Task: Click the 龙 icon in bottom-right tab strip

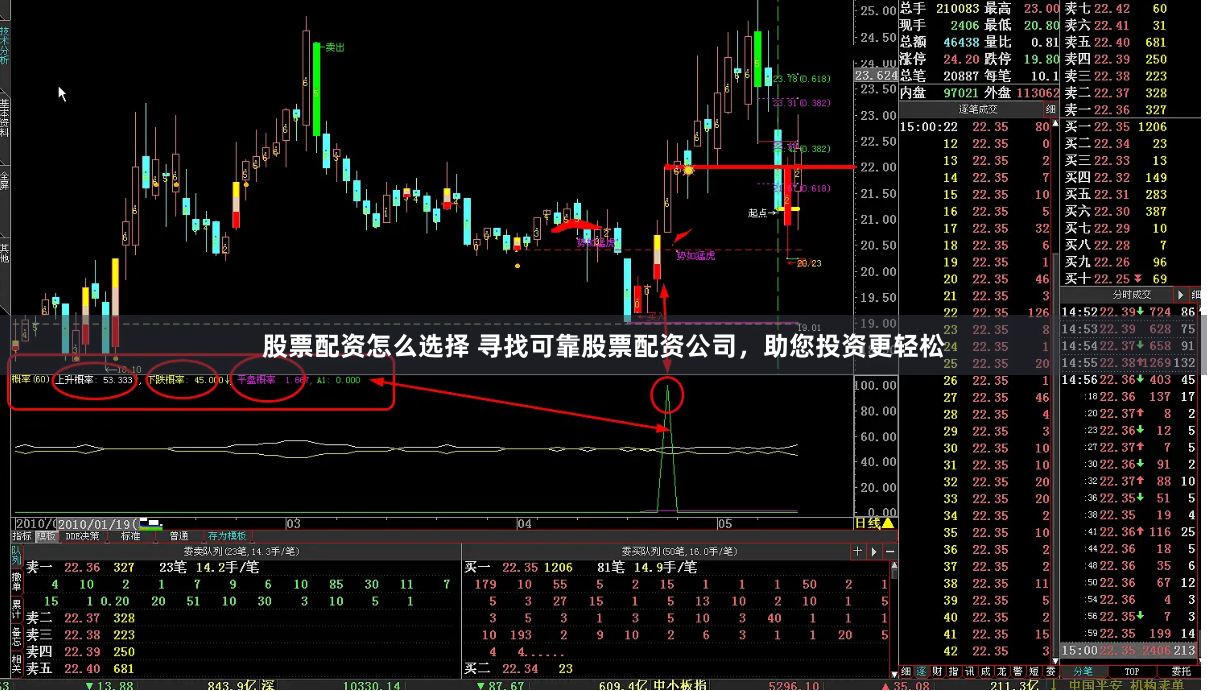Action: point(1003,670)
